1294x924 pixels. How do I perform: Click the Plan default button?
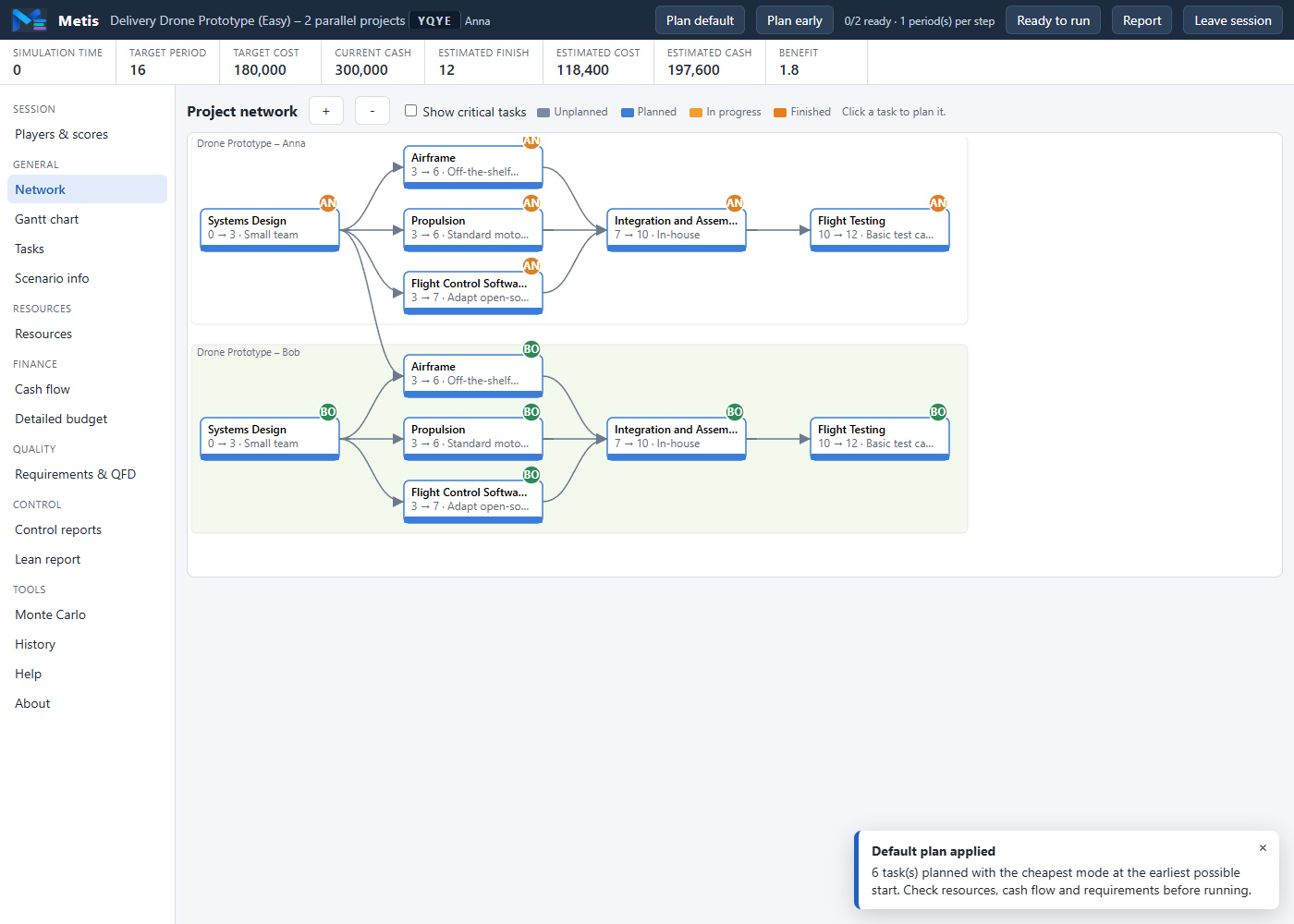click(x=700, y=20)
